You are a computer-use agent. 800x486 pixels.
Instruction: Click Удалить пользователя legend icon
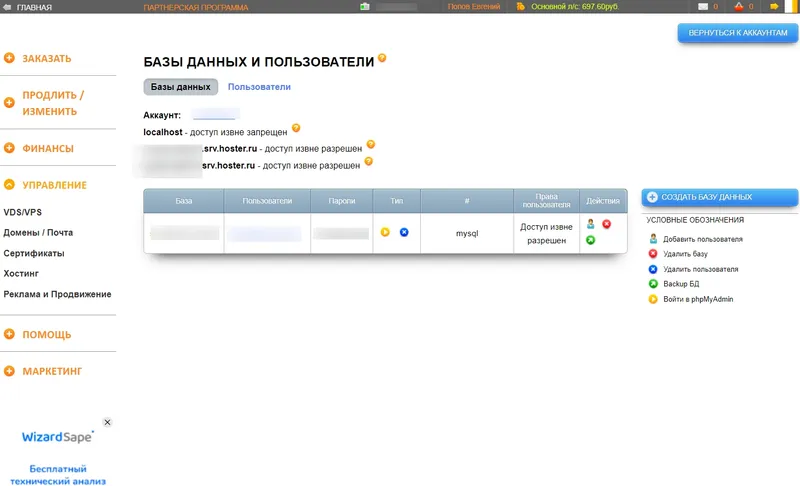click(x=653, y=269)
